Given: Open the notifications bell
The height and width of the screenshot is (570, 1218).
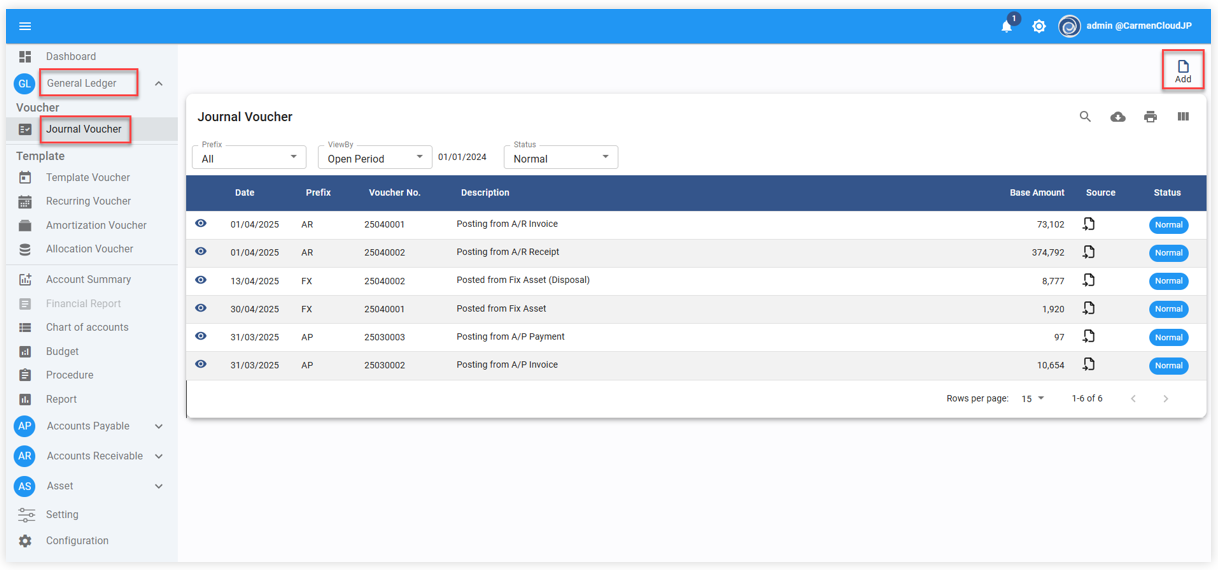Looking at the screenshot, I should (x=1007, y=27).
